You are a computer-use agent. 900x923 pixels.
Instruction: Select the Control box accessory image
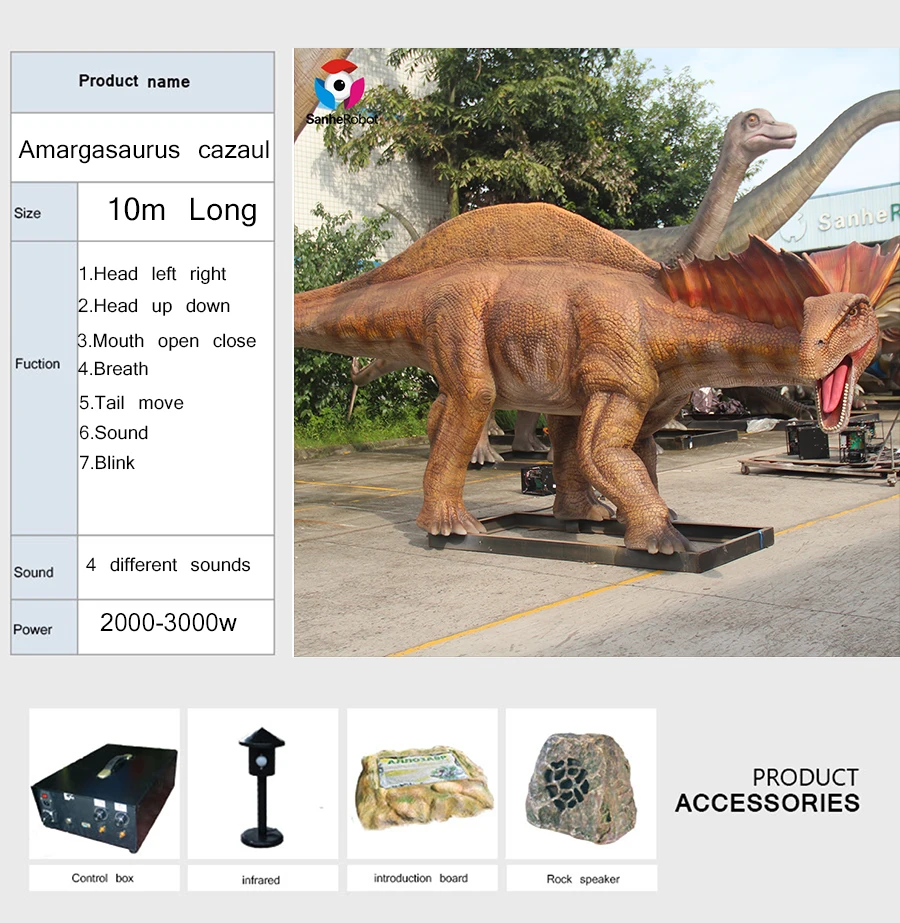[104, 784]
